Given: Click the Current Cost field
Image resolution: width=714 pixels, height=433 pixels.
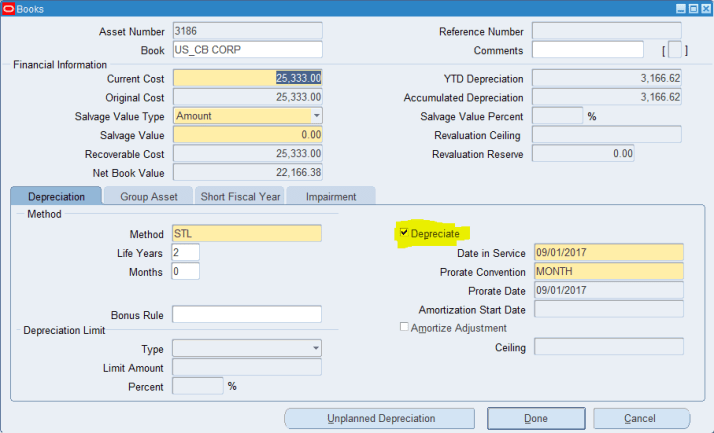Looking at the screenshot, I should tap(247, 78).
